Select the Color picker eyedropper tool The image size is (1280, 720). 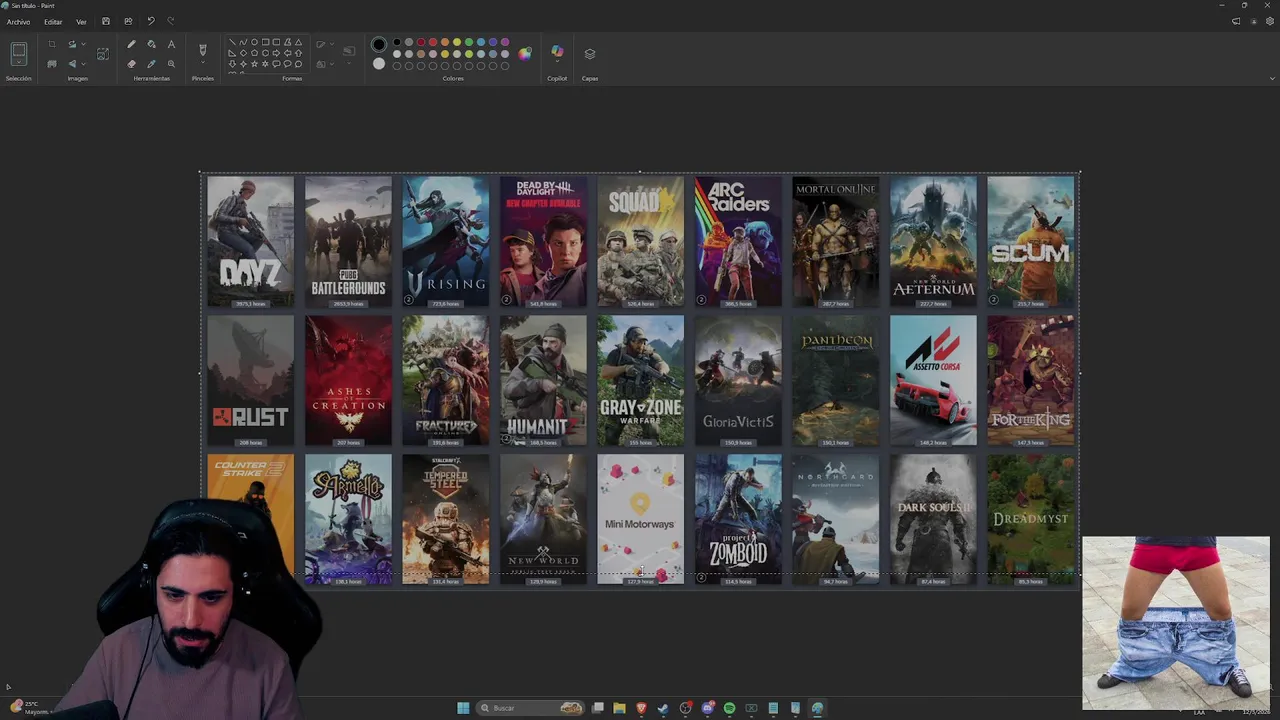click(x=151, y=64)
